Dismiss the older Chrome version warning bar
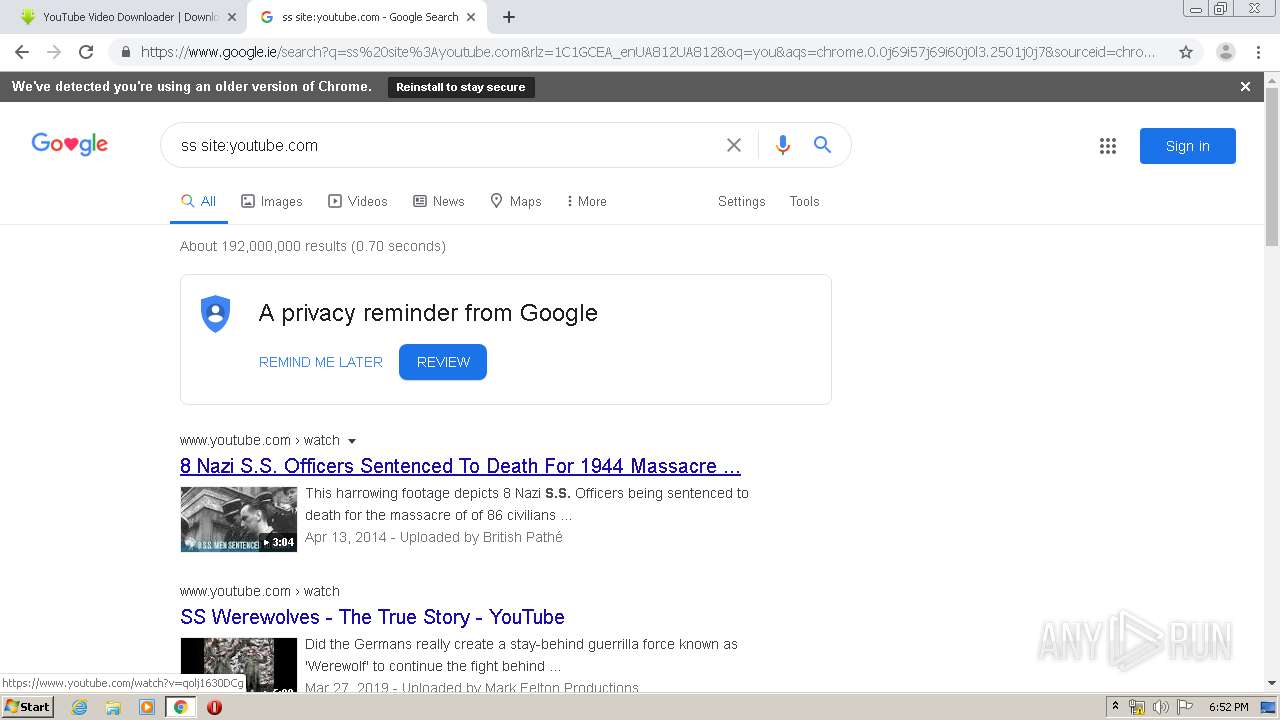 point(1245,87)
